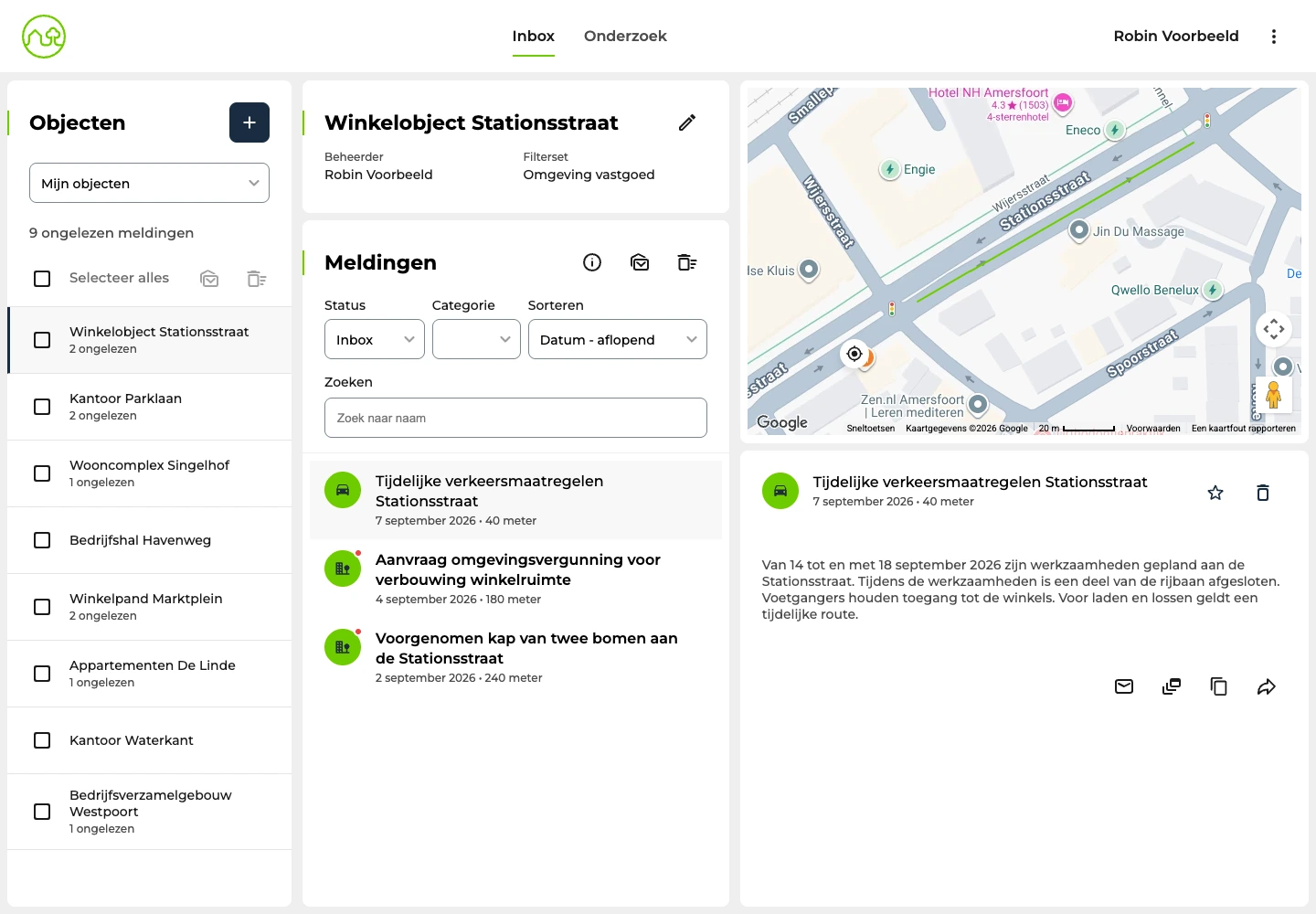Click the Street View pegman on map
1316x914 pixels.
pyautogui.click(x=1273, y=395)
